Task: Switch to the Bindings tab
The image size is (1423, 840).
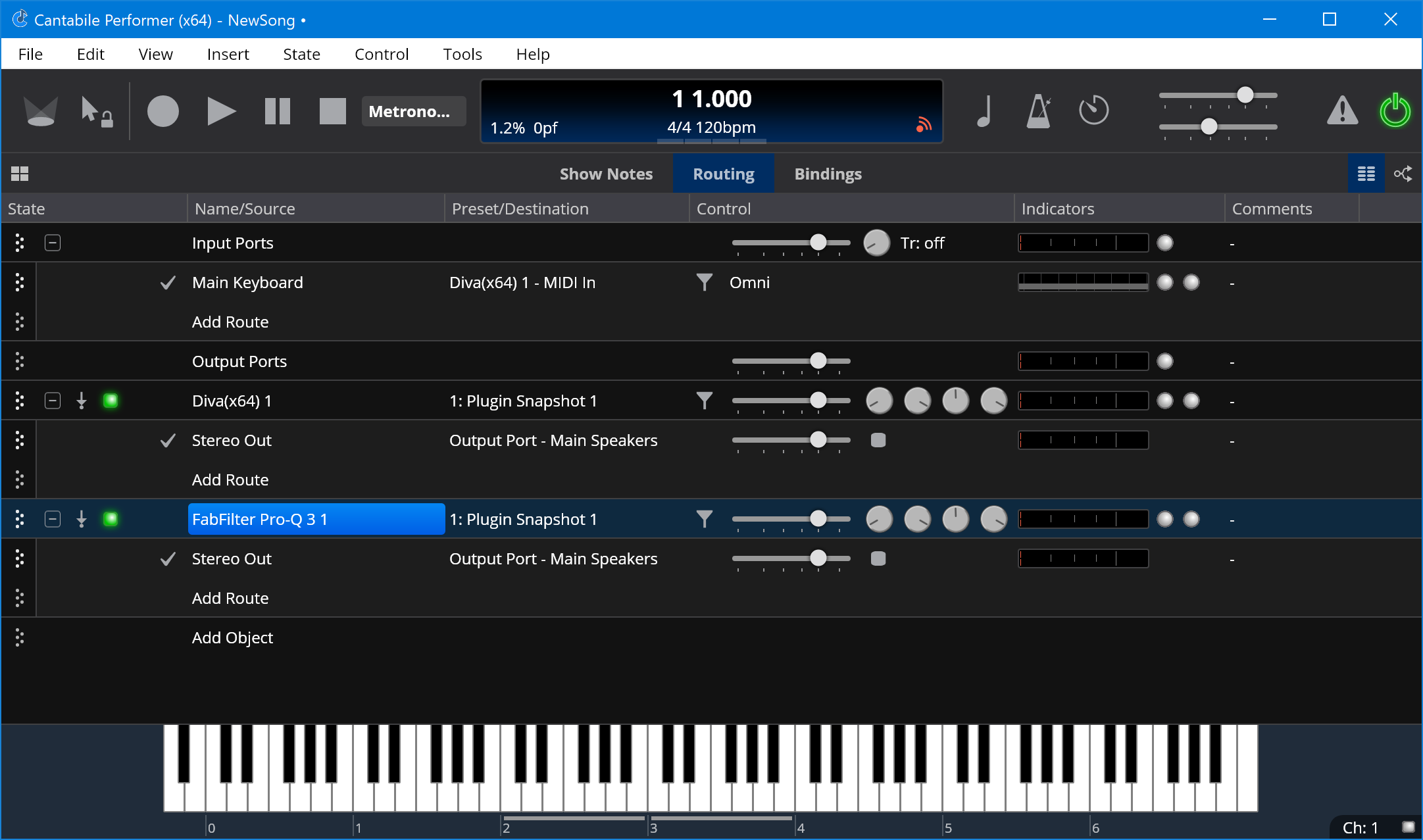Action: point(828,174)
